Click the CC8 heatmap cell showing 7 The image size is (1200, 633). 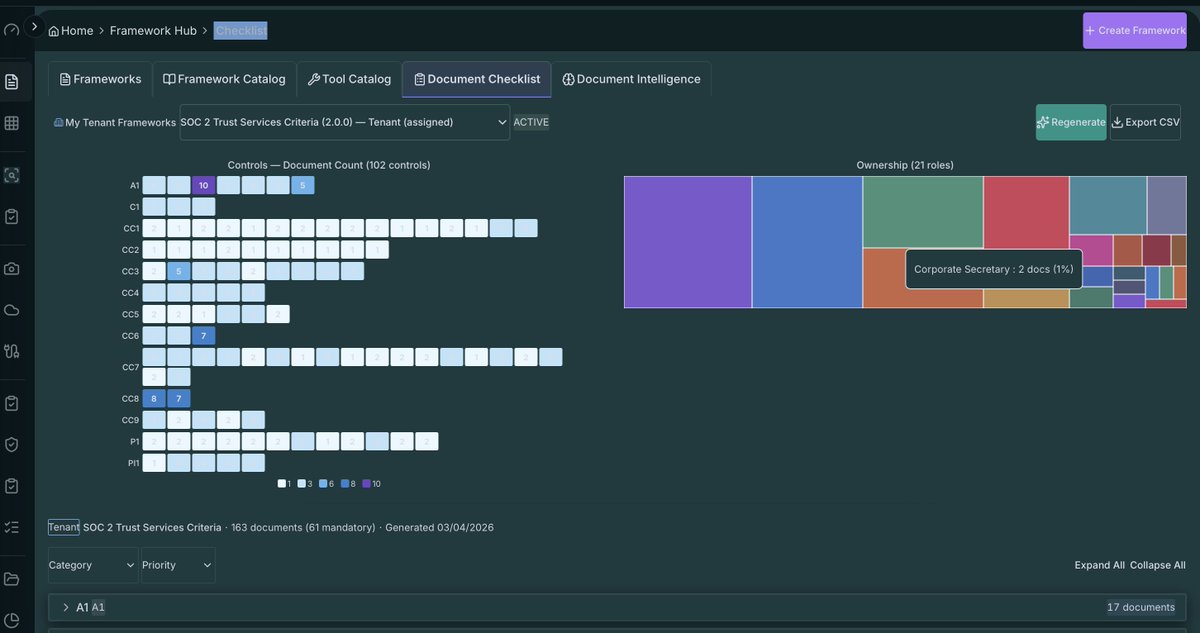(x=178, y=399)
